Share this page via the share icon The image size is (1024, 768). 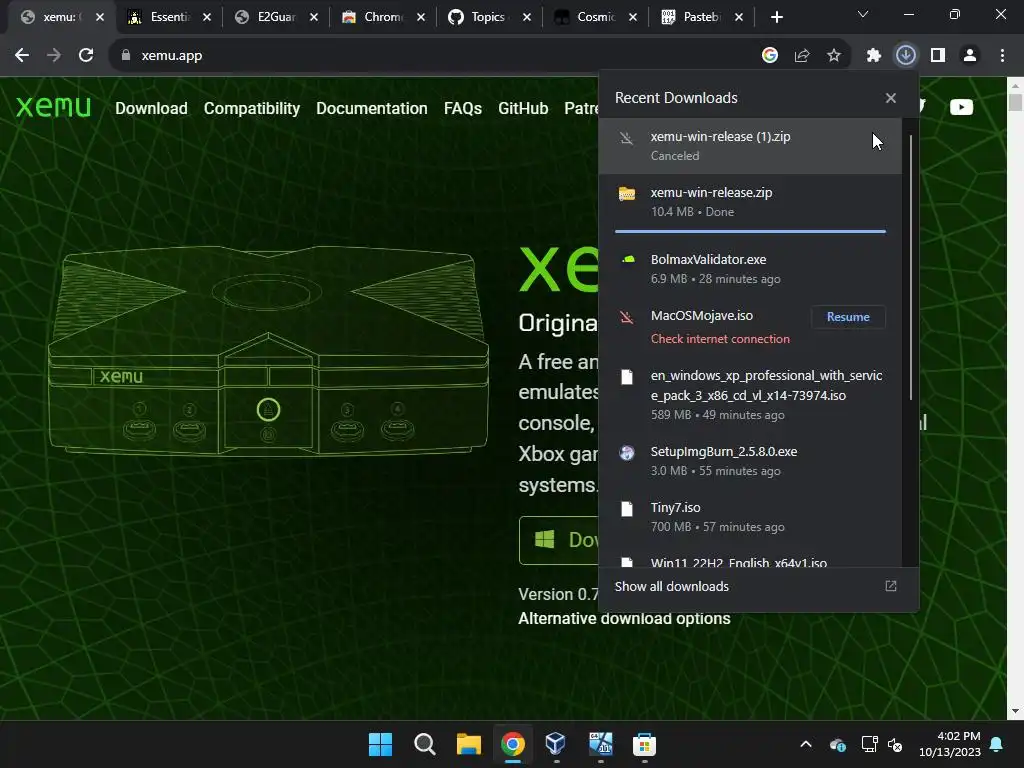point(802,56)
